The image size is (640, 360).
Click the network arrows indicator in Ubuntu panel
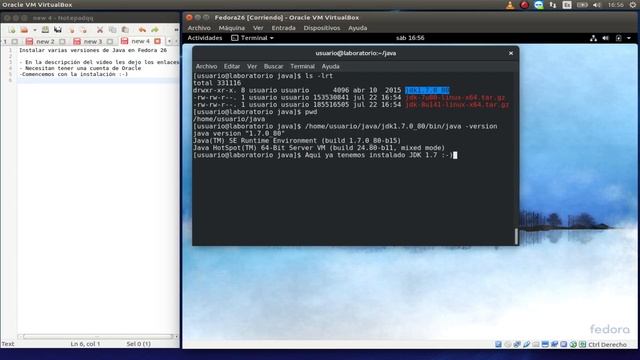[553, 5]
